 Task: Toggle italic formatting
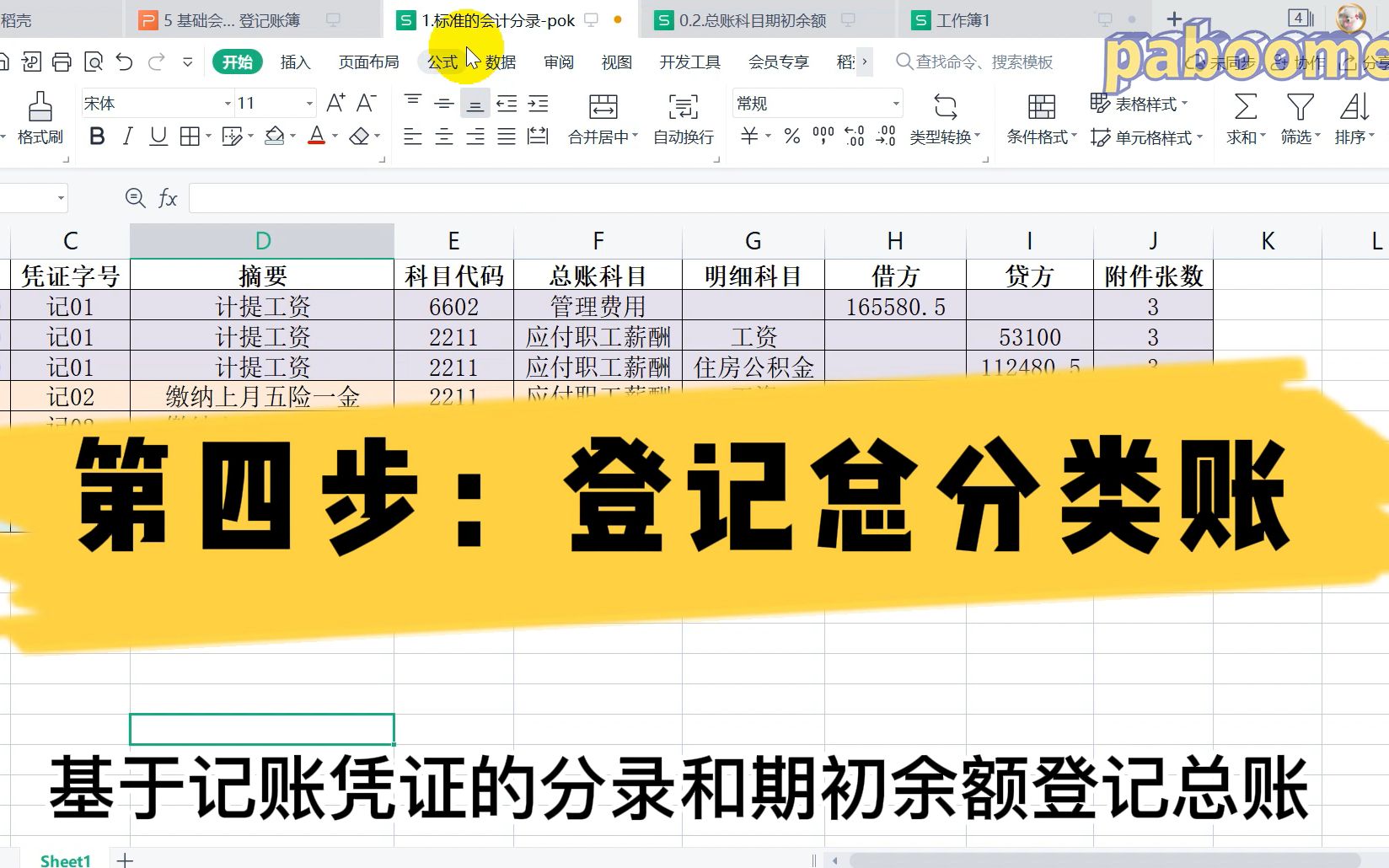coord(127,137)
